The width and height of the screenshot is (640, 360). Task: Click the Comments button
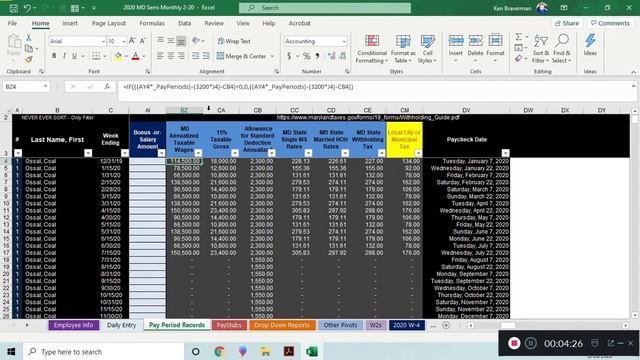610,23
